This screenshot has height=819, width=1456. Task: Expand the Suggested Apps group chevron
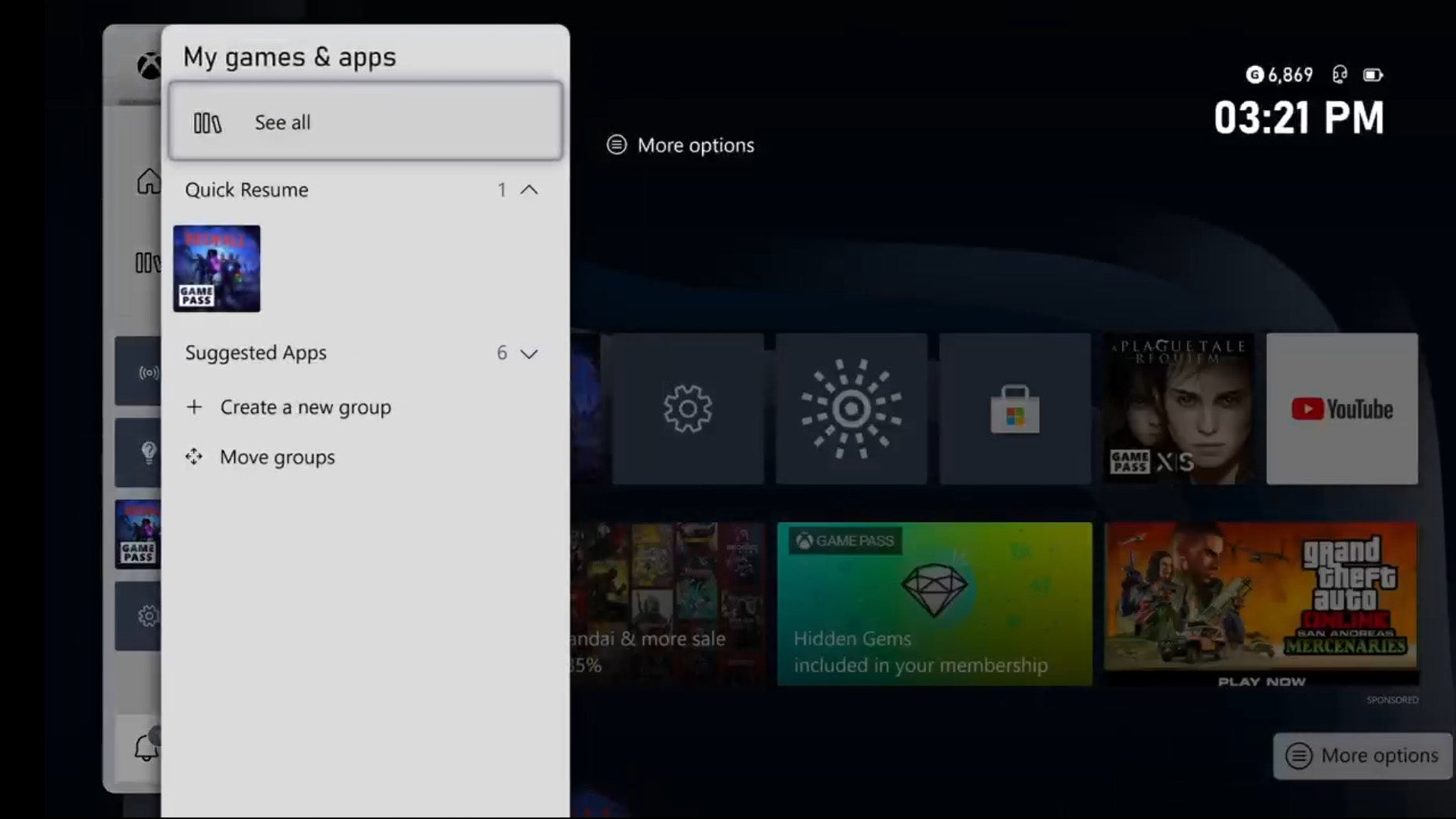click(x=529, y=353)
